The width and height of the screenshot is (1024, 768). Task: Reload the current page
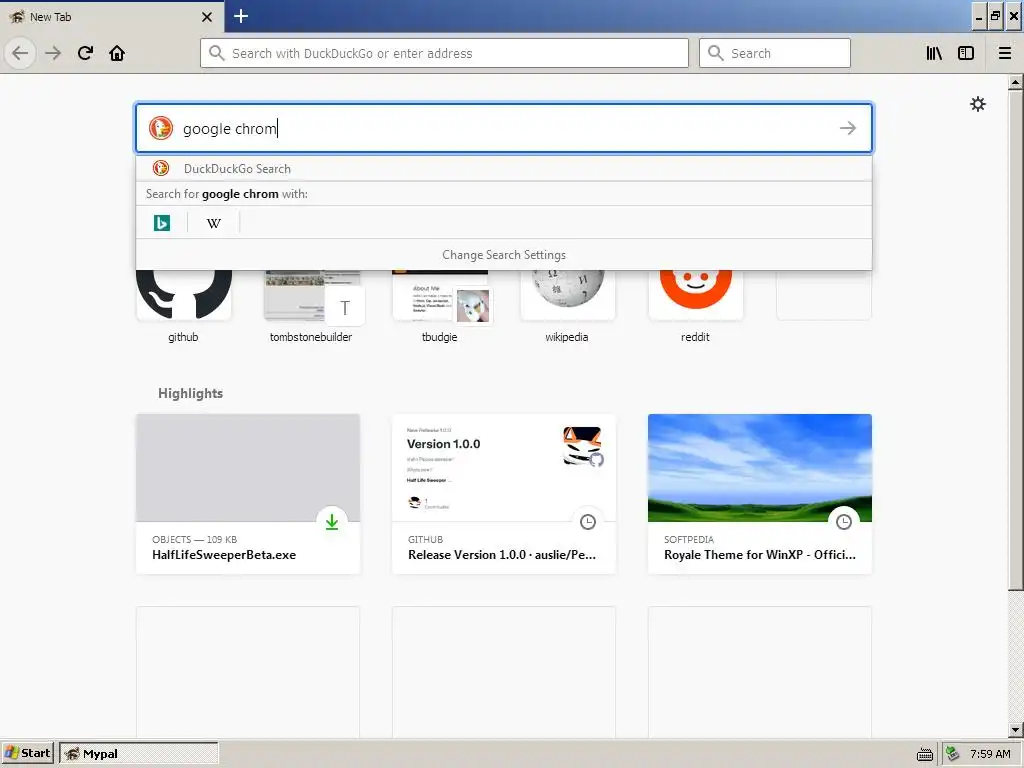click(85, 53)
